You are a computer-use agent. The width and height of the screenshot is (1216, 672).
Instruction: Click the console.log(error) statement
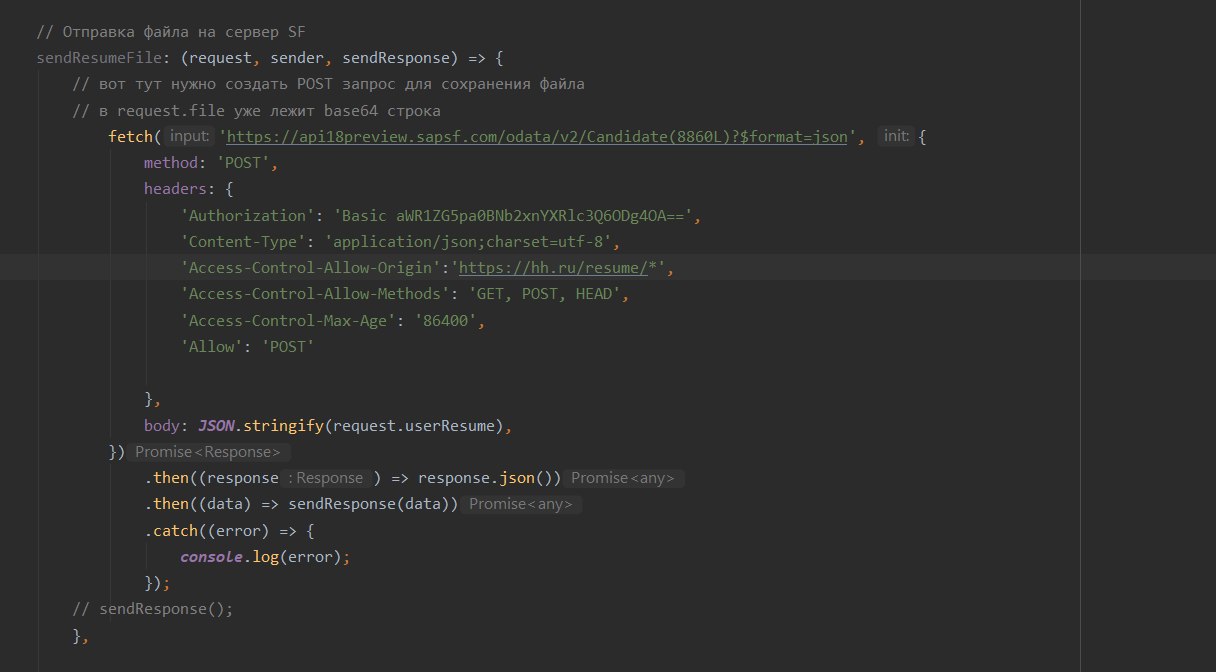264,556
